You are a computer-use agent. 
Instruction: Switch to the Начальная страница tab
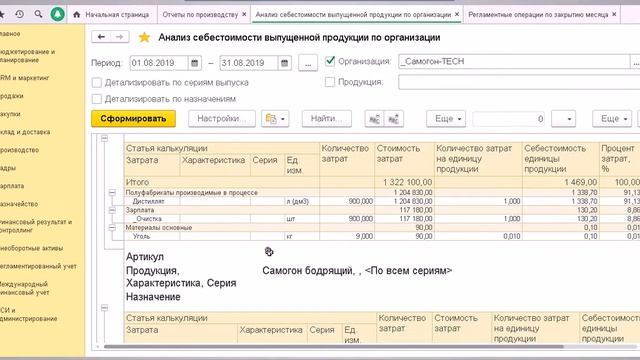(111, 15)
